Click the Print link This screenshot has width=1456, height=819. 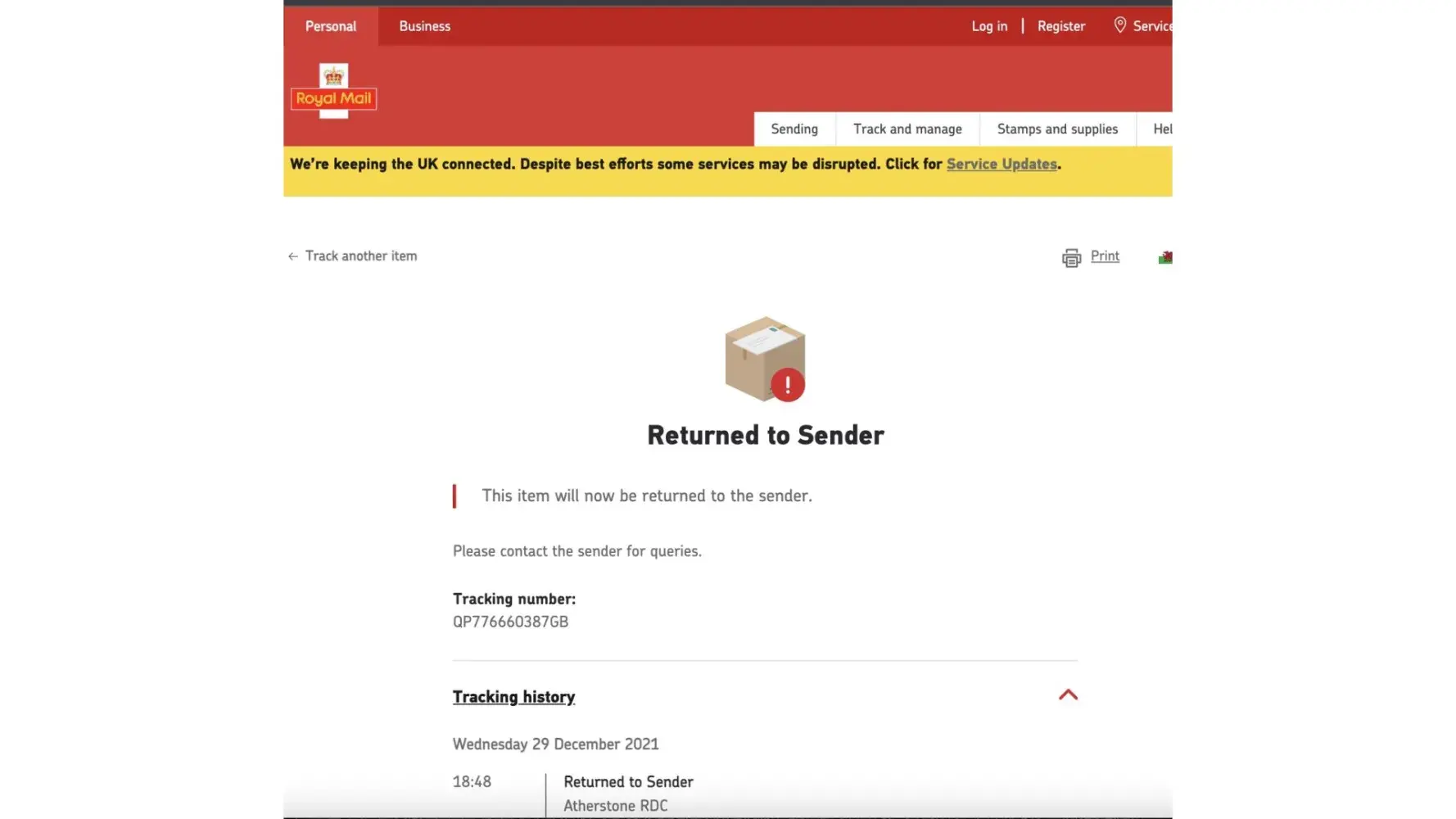coord(1105,256)
